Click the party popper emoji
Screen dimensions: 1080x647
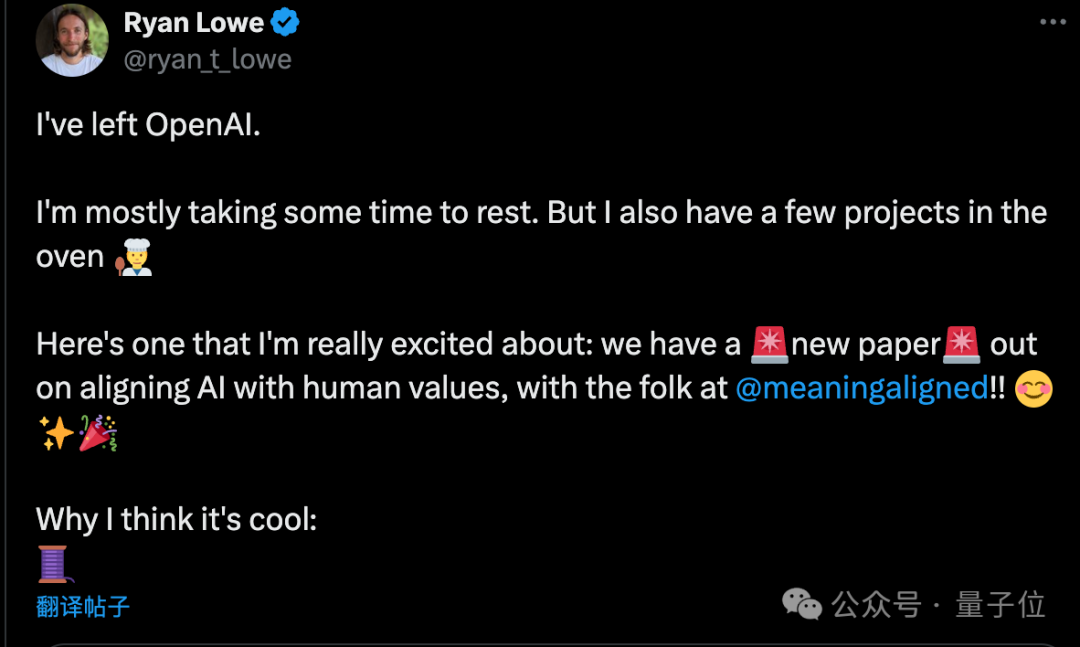click(x=98, y=432)
